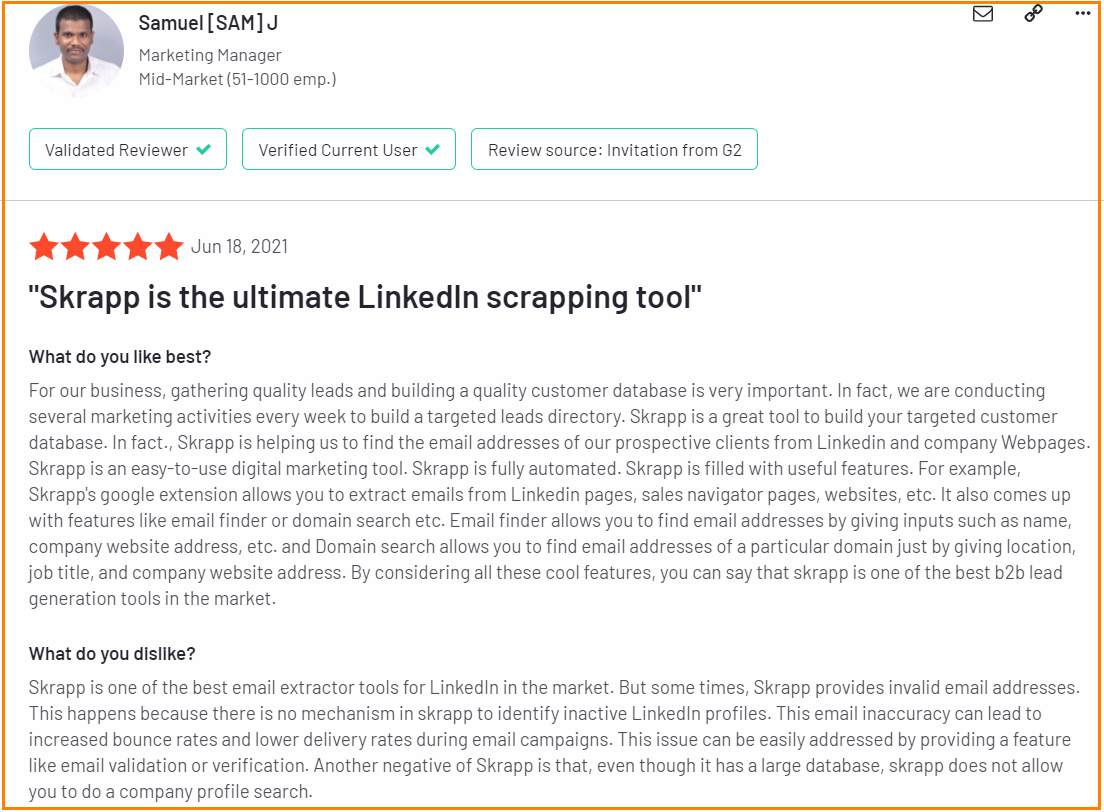This screenshot has height=812, width=1104.
Task: Click the fifth orange rating star
Action: click(x=169, y=246)
